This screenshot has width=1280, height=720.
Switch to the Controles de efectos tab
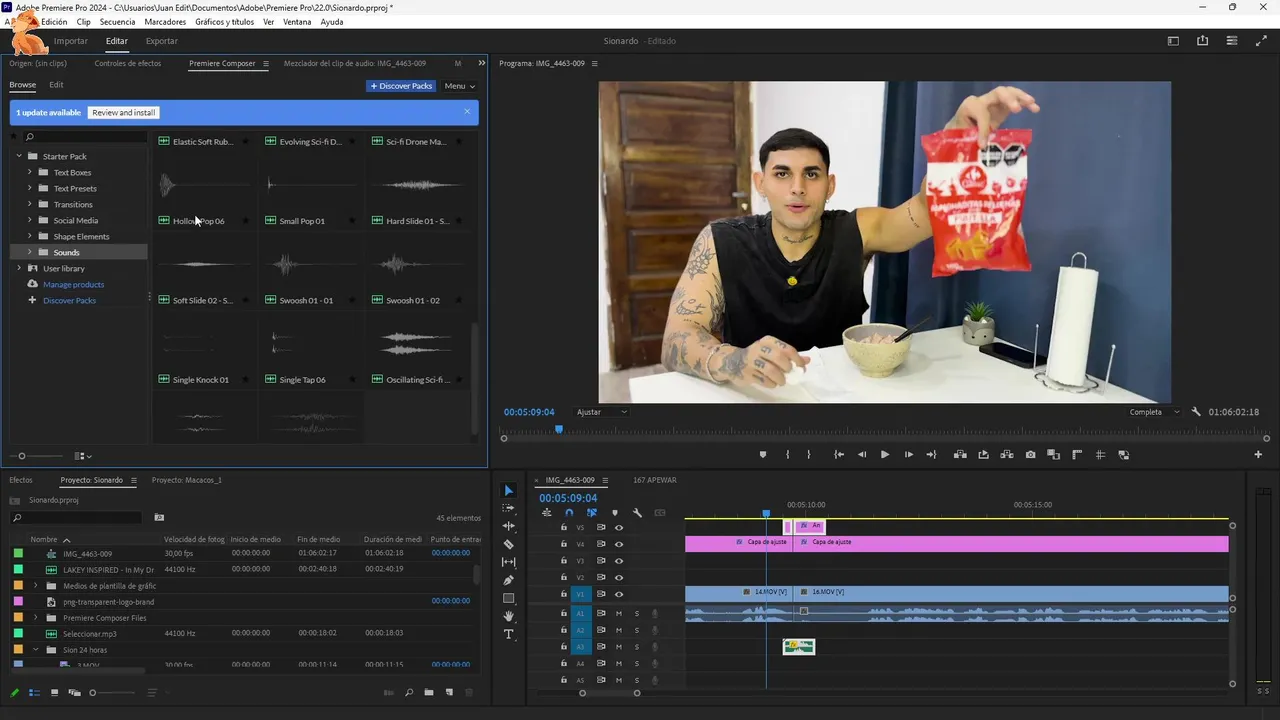(127, 63)
